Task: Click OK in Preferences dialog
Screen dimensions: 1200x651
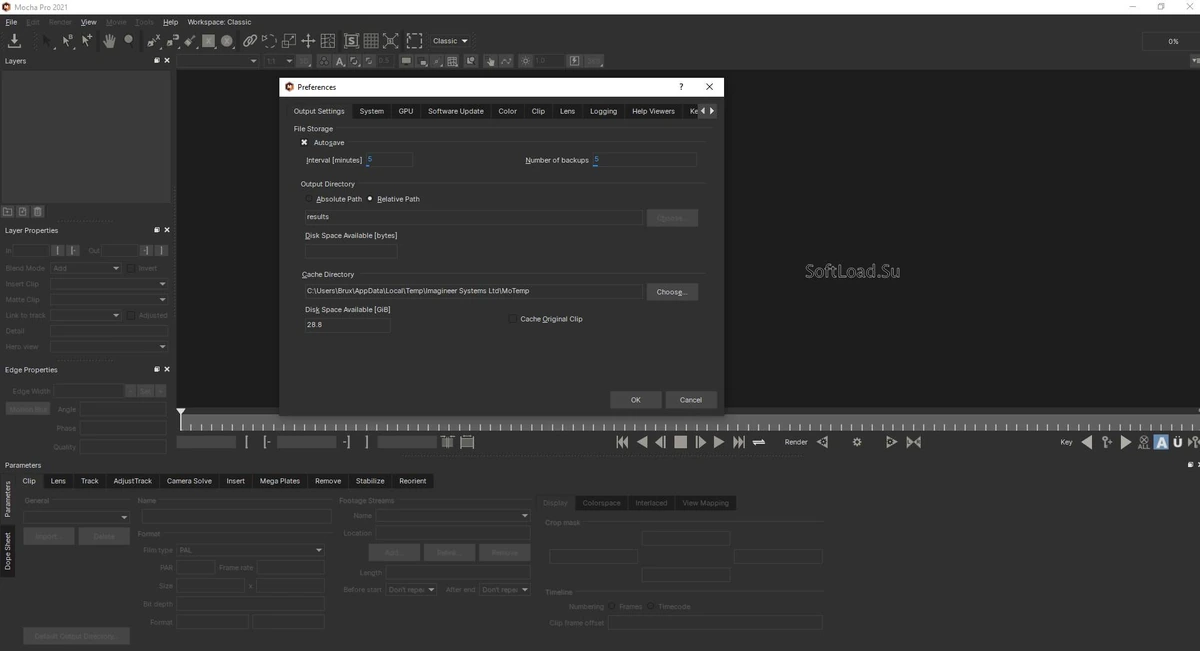Action: (x=636, y=400)
